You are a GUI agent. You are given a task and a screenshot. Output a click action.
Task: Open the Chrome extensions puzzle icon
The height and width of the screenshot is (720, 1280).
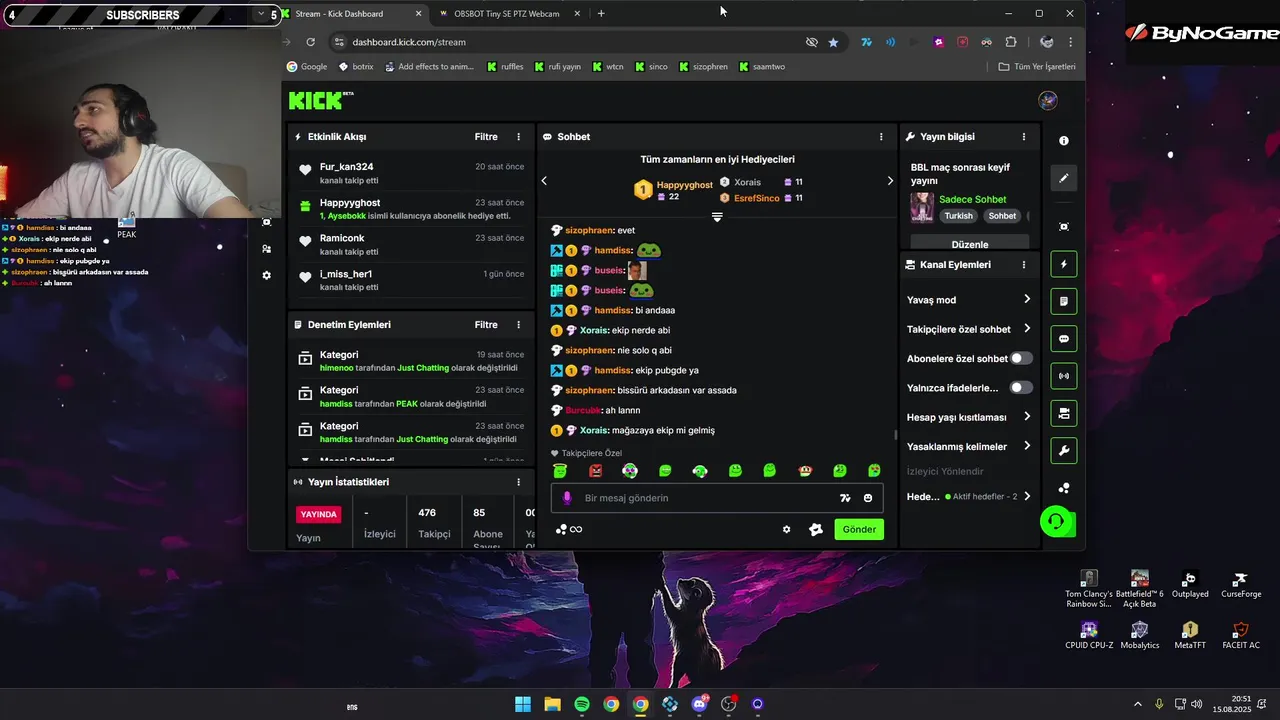point(1011,42)
